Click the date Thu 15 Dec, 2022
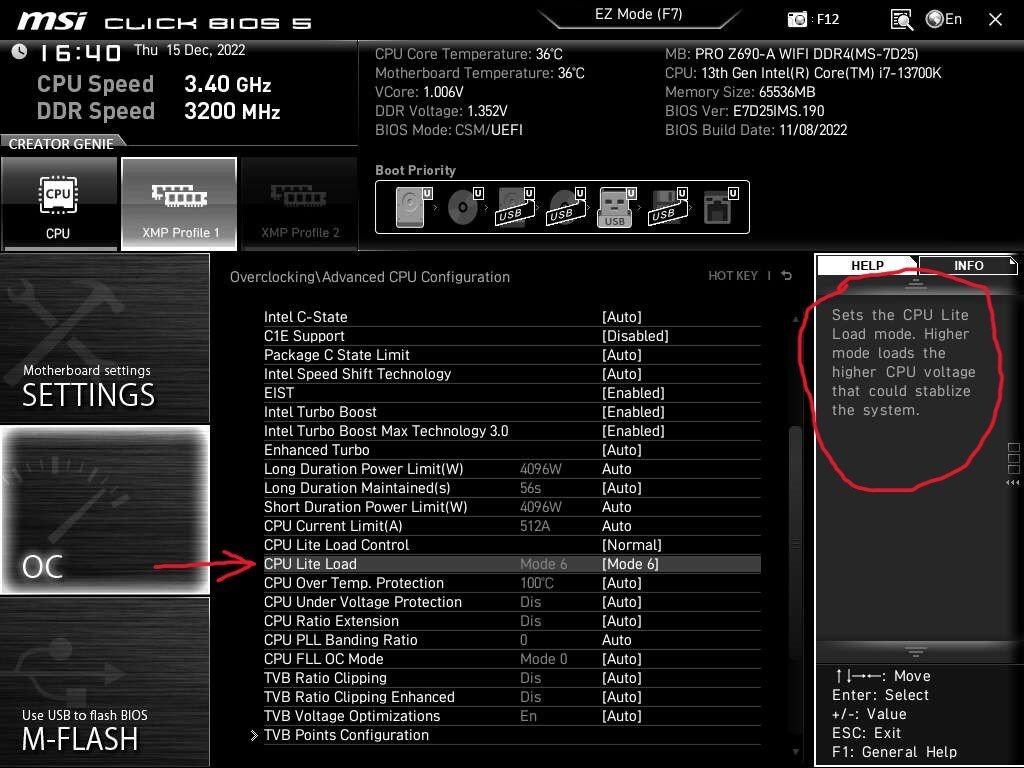 coord(189,50)
